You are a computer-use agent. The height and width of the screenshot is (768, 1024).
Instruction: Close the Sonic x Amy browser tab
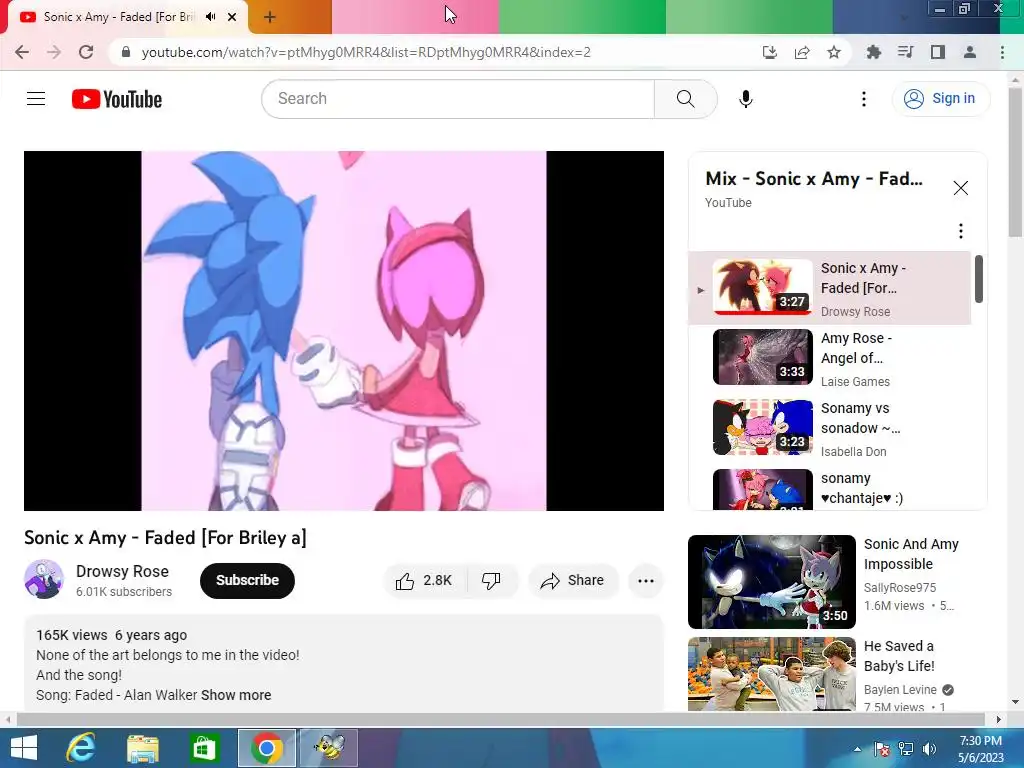tap(232, 17)
